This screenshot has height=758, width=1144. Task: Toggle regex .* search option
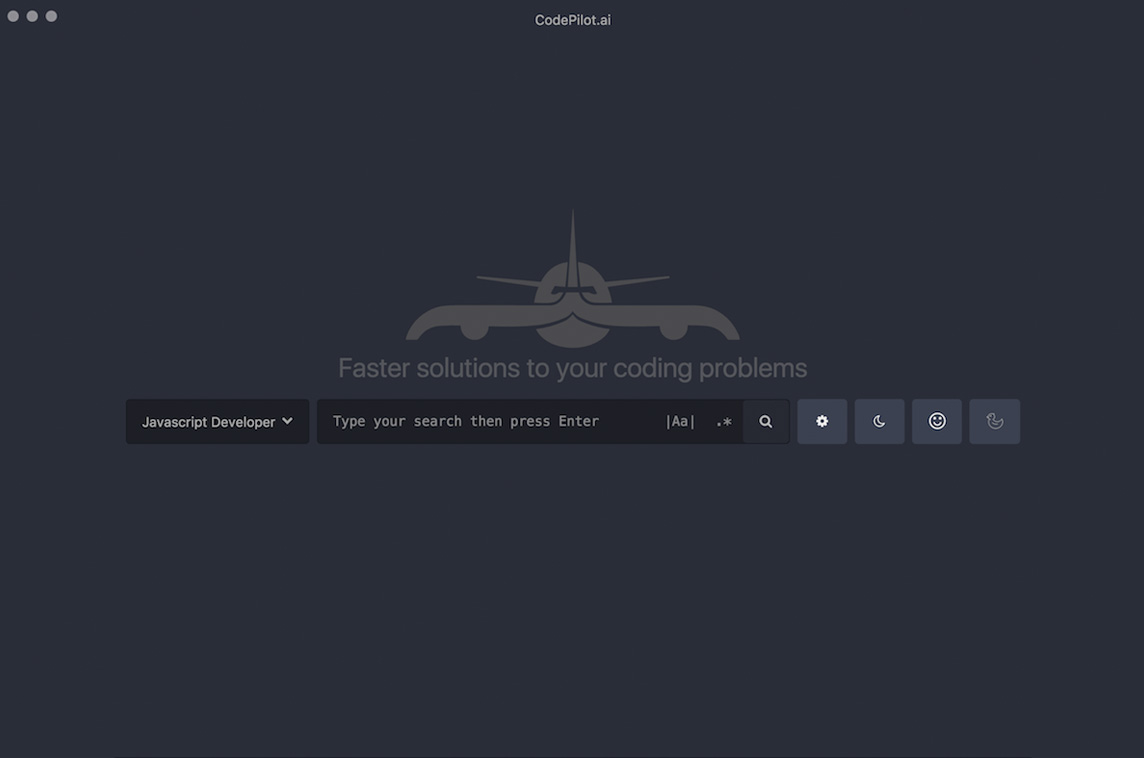(724, 422)
